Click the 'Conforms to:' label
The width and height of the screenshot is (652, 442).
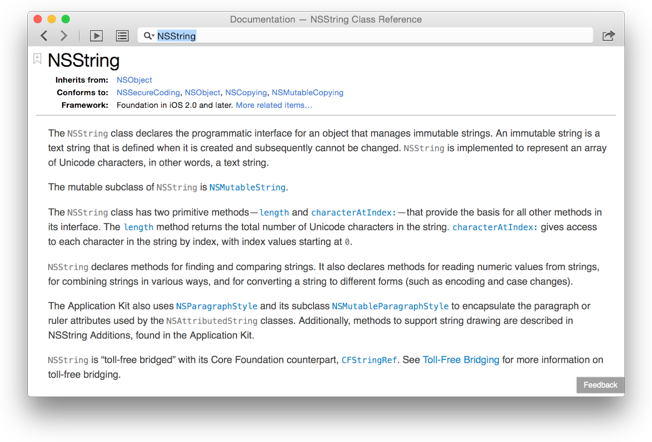coord(82,92)
